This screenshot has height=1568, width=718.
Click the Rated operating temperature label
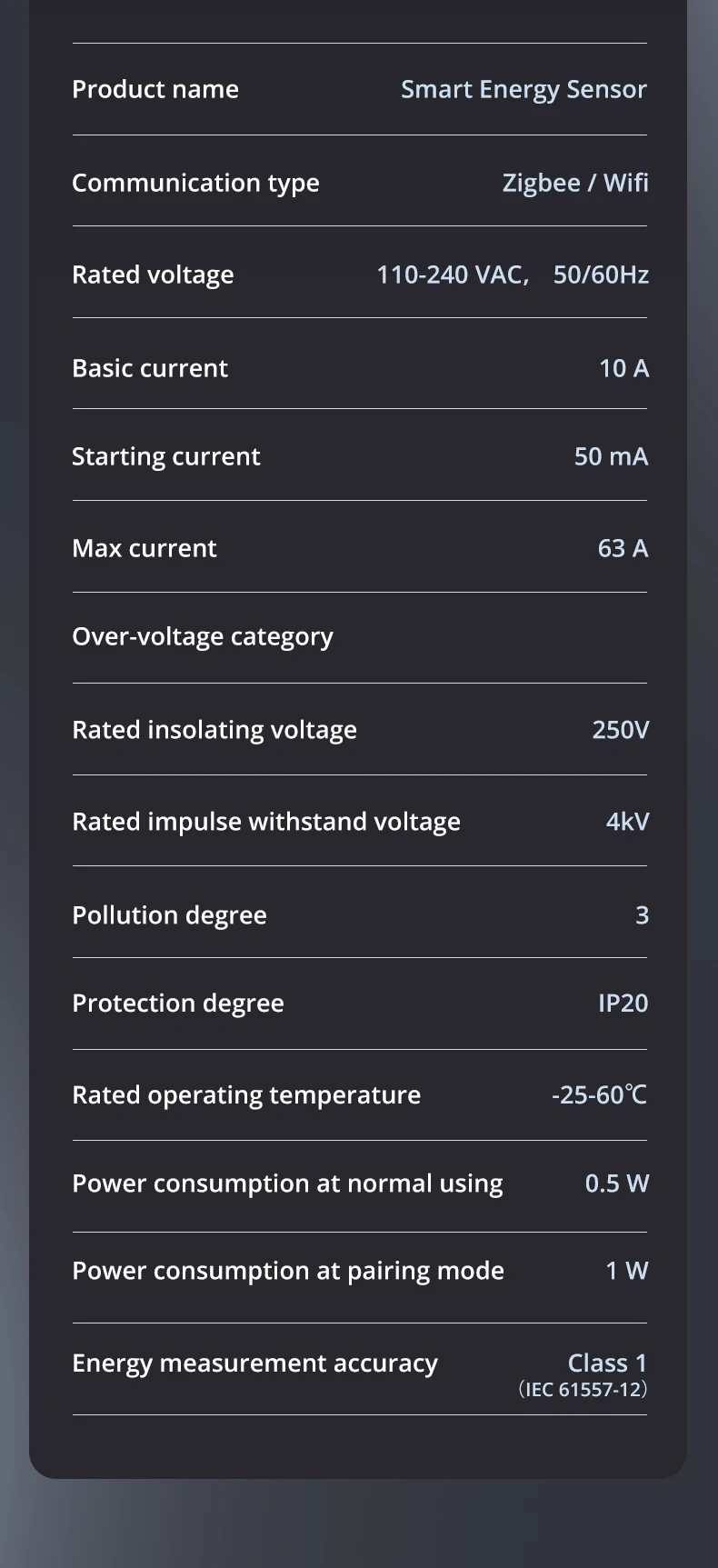coord(246,1095)
